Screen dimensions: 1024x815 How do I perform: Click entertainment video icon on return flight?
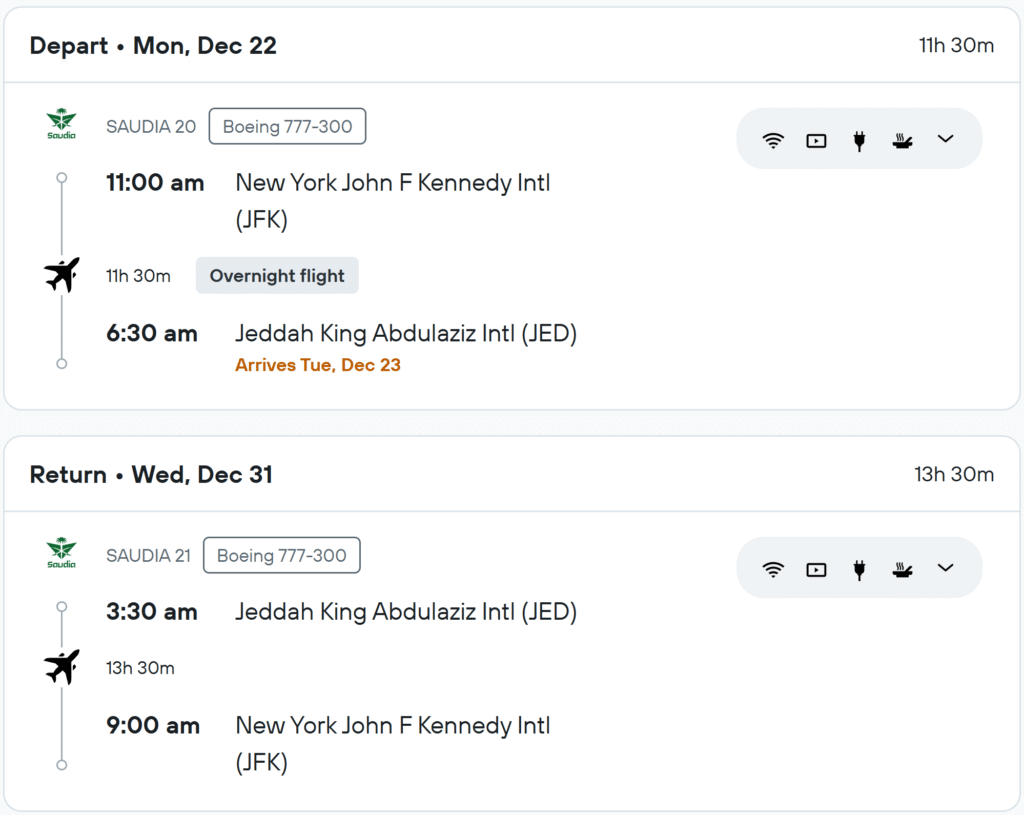coord(817,570)
